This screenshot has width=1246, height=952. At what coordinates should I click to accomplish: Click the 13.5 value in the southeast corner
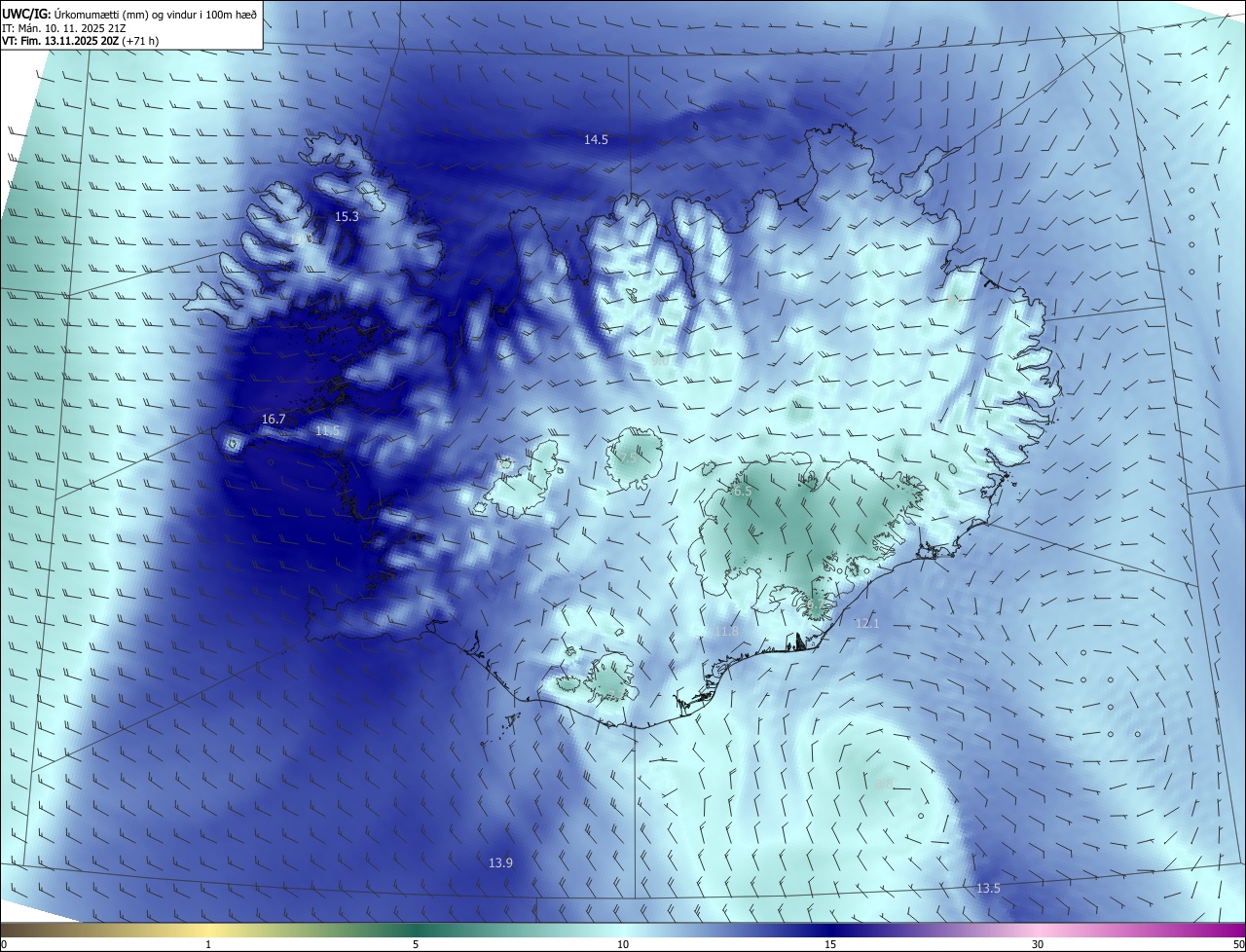(x=988, y=889)
